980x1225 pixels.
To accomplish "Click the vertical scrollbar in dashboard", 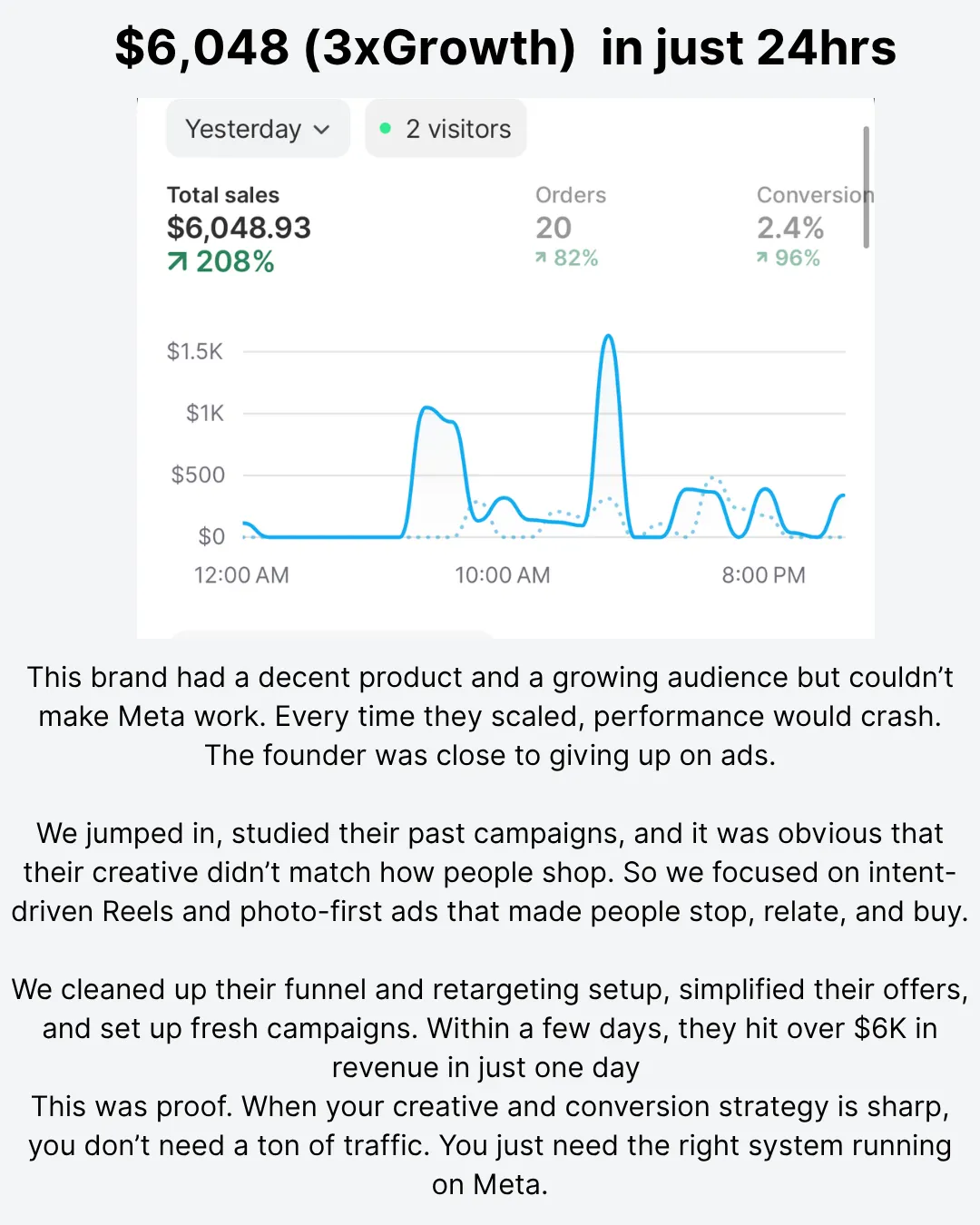I will 867,187.
